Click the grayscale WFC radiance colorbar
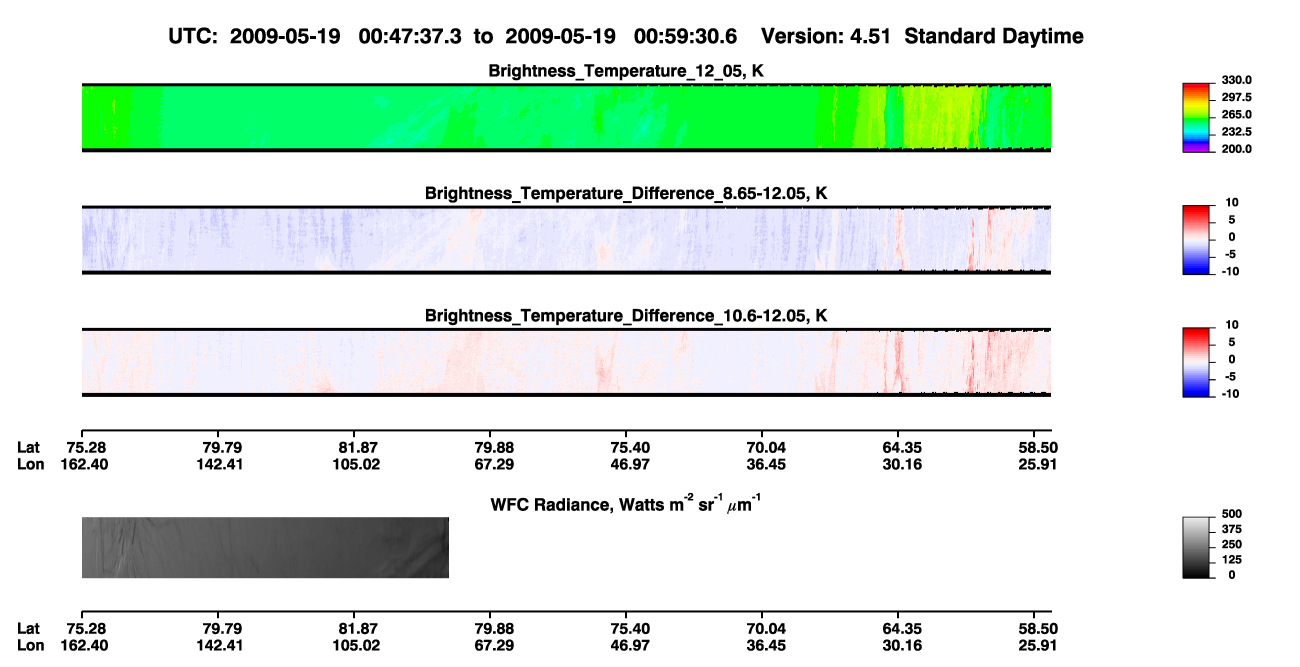The width and height of the screenshot is (1300, 667). coord(1197,547)
